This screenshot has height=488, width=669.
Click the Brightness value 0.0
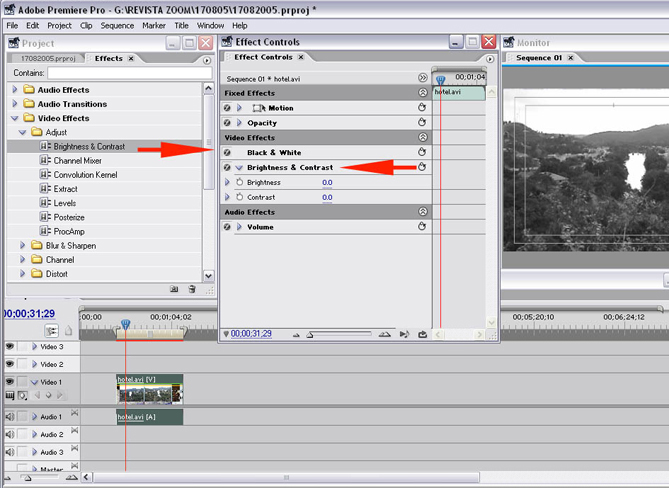pyautogui.click(x=327, y=183)
